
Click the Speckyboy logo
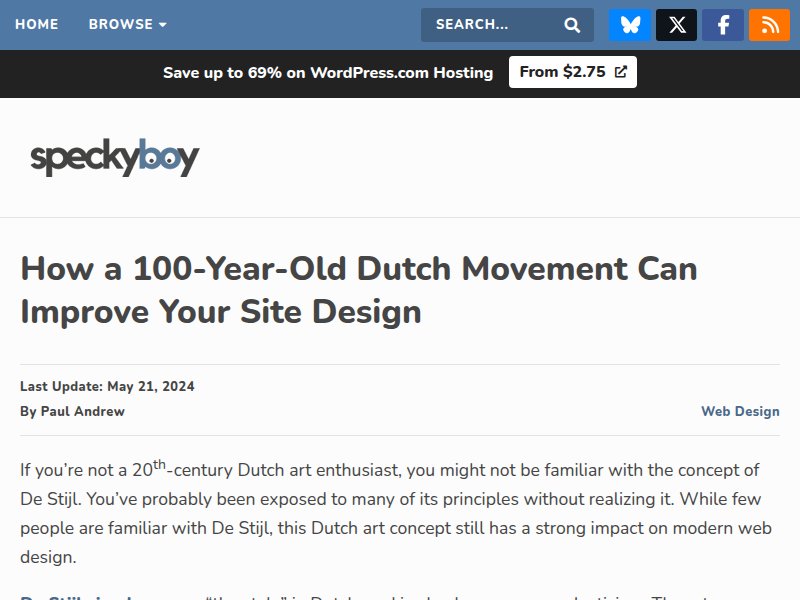coord(115,158)
